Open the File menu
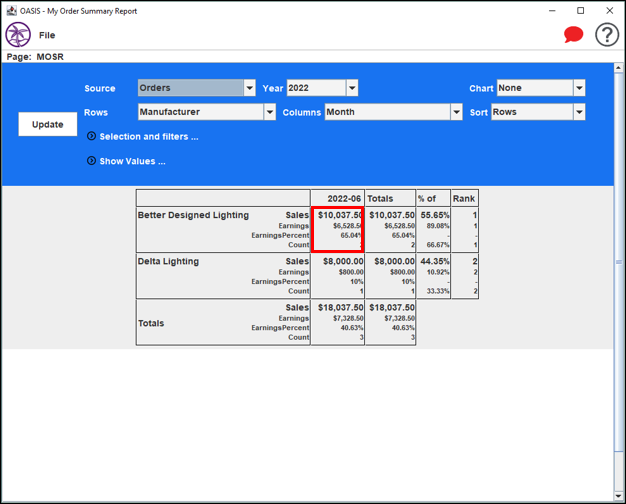The image size is (626, 504). coord(47,35)
